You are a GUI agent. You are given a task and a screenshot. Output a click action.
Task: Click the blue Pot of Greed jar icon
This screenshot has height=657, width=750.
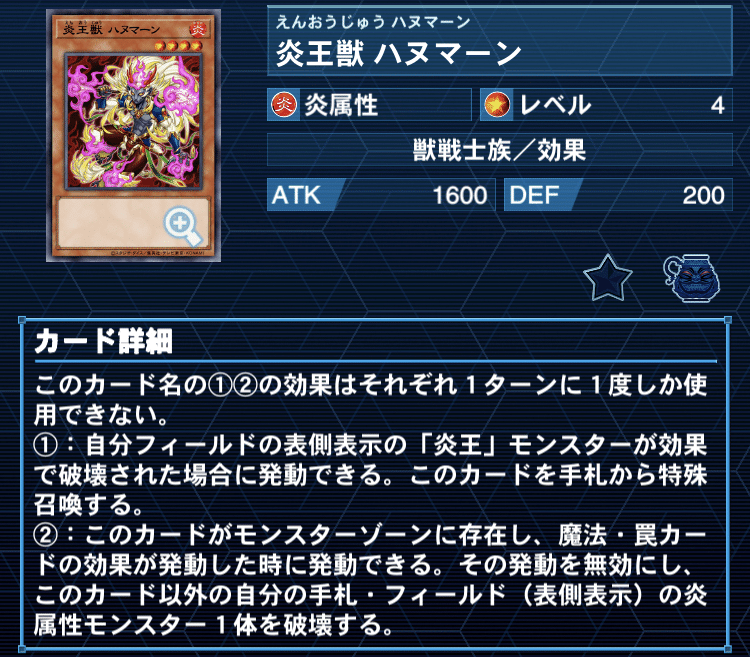click(x=692, y=278)
